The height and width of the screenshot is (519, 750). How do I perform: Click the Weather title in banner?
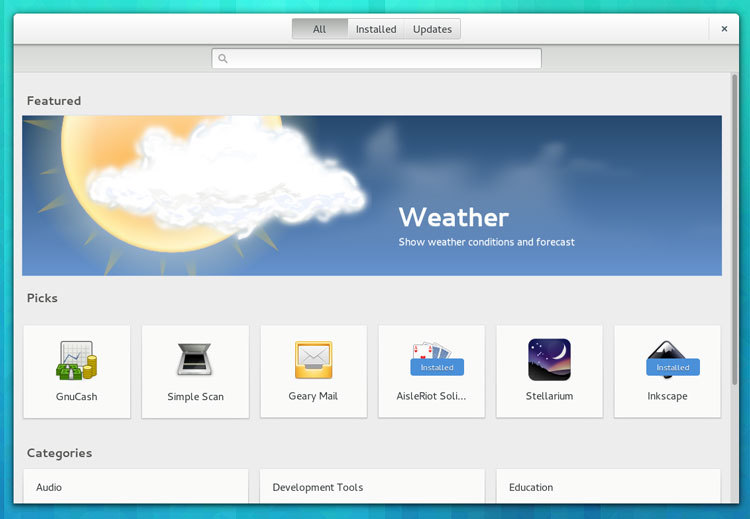pyautogui.click(x=453, y=217)
